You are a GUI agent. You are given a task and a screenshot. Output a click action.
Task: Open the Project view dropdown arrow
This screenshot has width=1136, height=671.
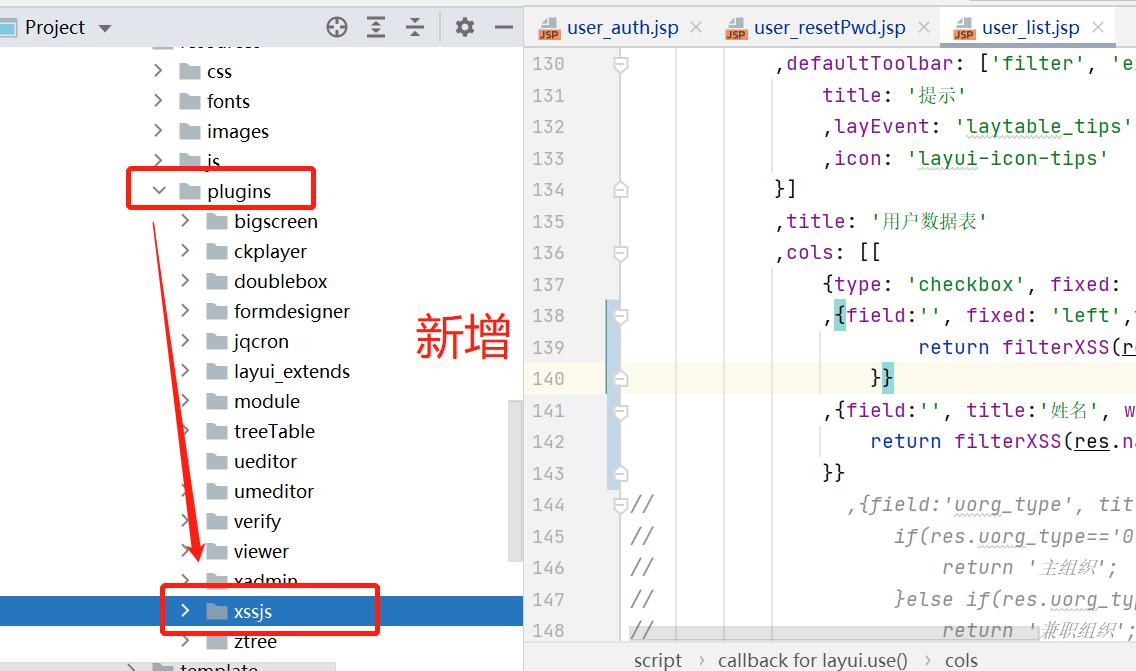(104, 27)
